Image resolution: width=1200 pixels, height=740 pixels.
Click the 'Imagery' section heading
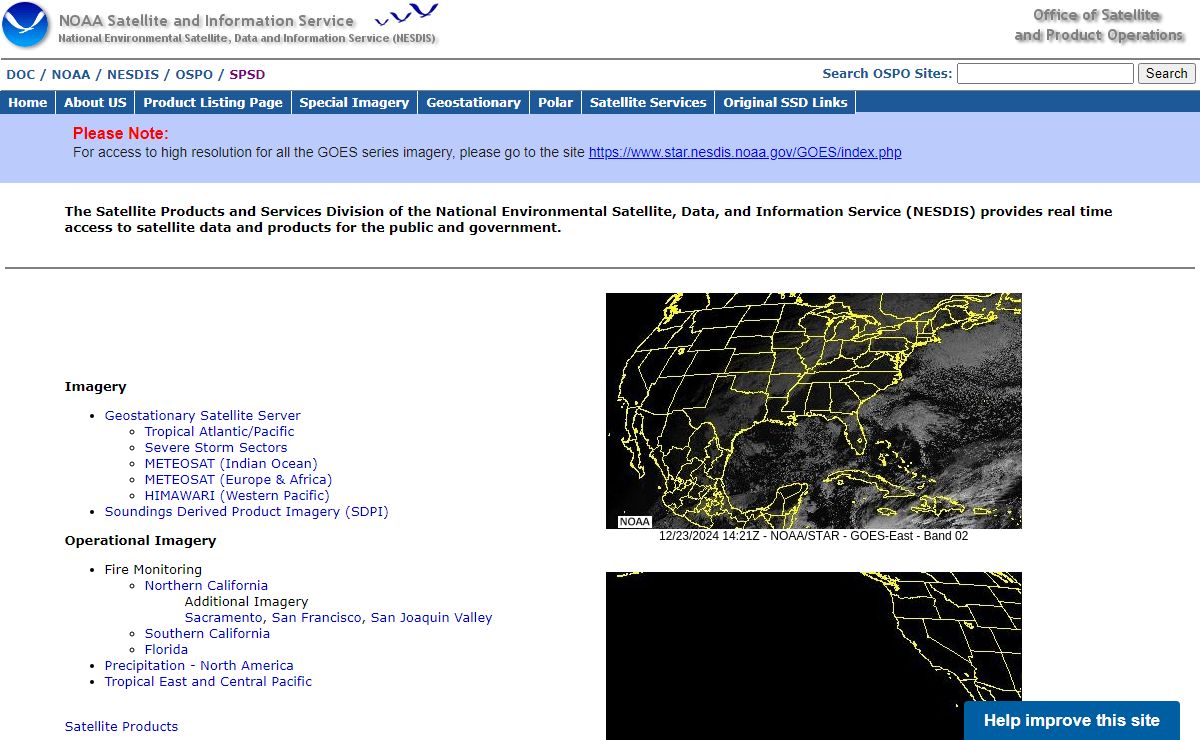coord(96,387)
